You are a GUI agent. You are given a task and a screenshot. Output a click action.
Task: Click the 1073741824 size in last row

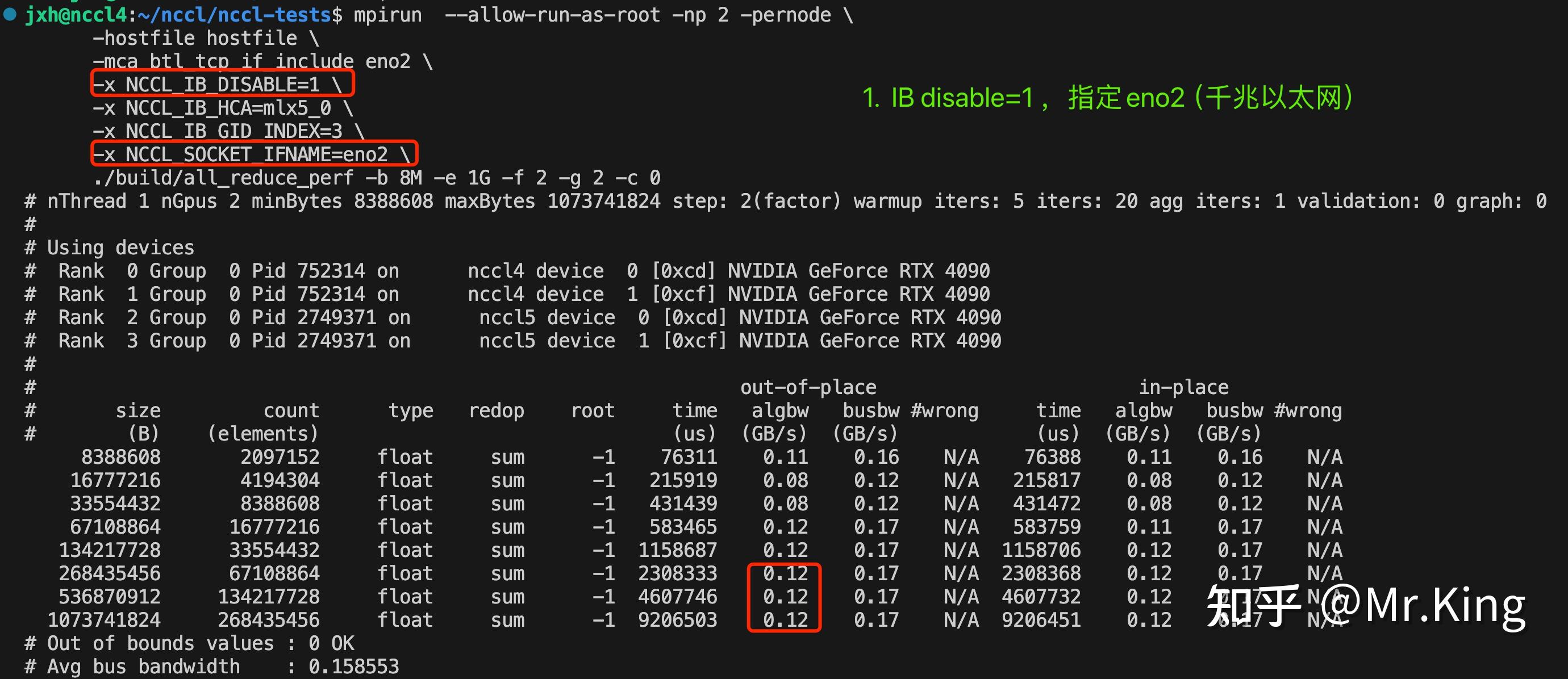click(x=103, y=620)
